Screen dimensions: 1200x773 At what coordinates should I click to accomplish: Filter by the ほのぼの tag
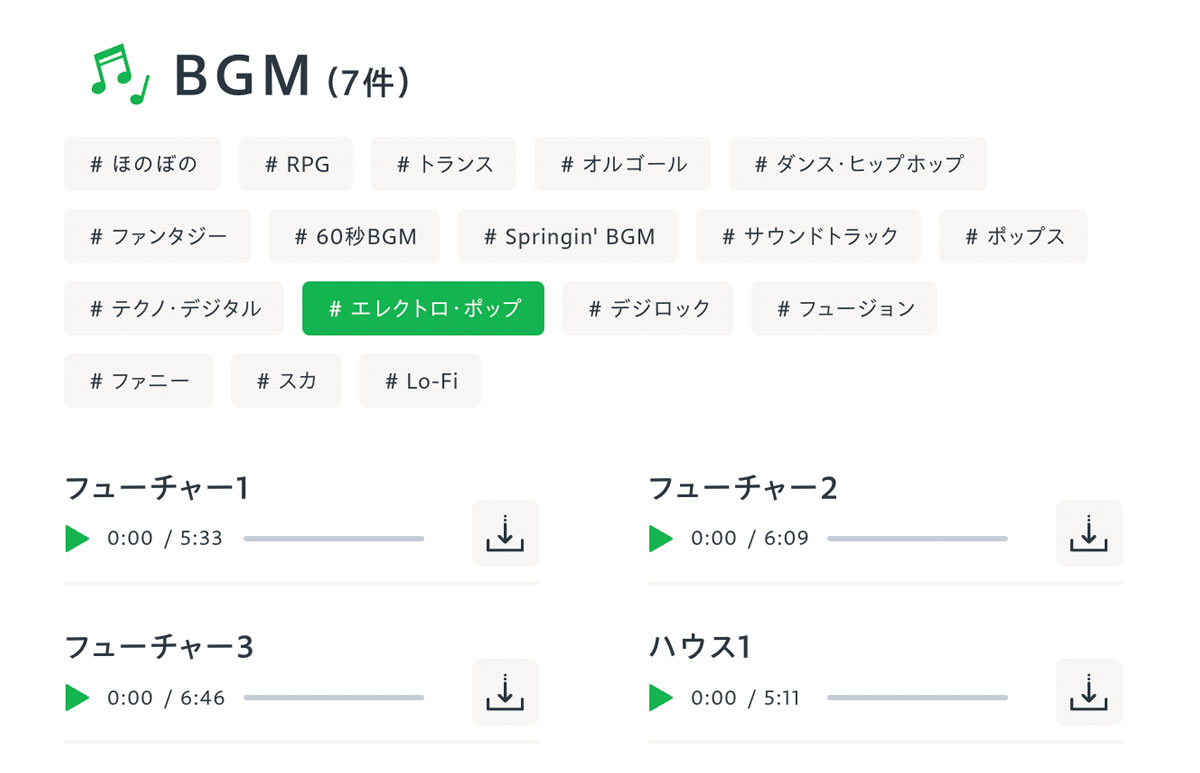tap(143, 164)
